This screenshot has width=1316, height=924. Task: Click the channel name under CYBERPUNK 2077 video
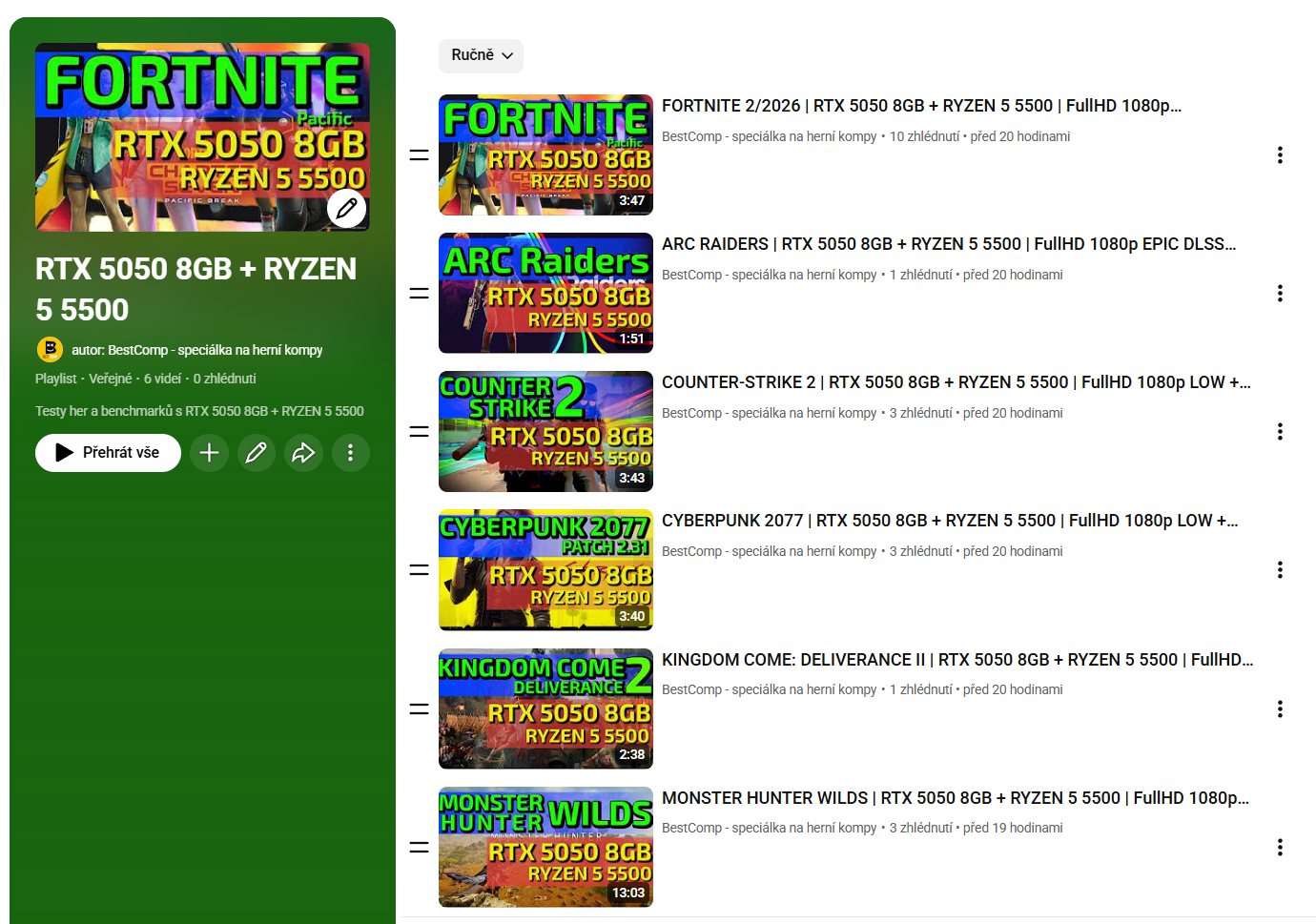[770, 551]
